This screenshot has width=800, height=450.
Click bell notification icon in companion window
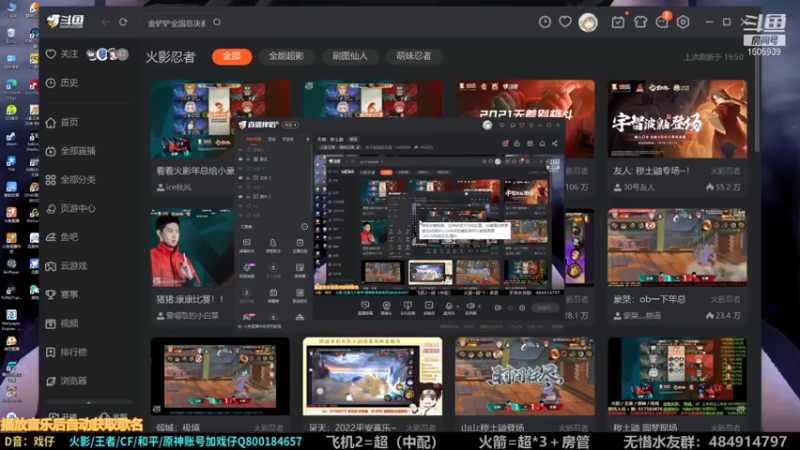click(542, 143)
